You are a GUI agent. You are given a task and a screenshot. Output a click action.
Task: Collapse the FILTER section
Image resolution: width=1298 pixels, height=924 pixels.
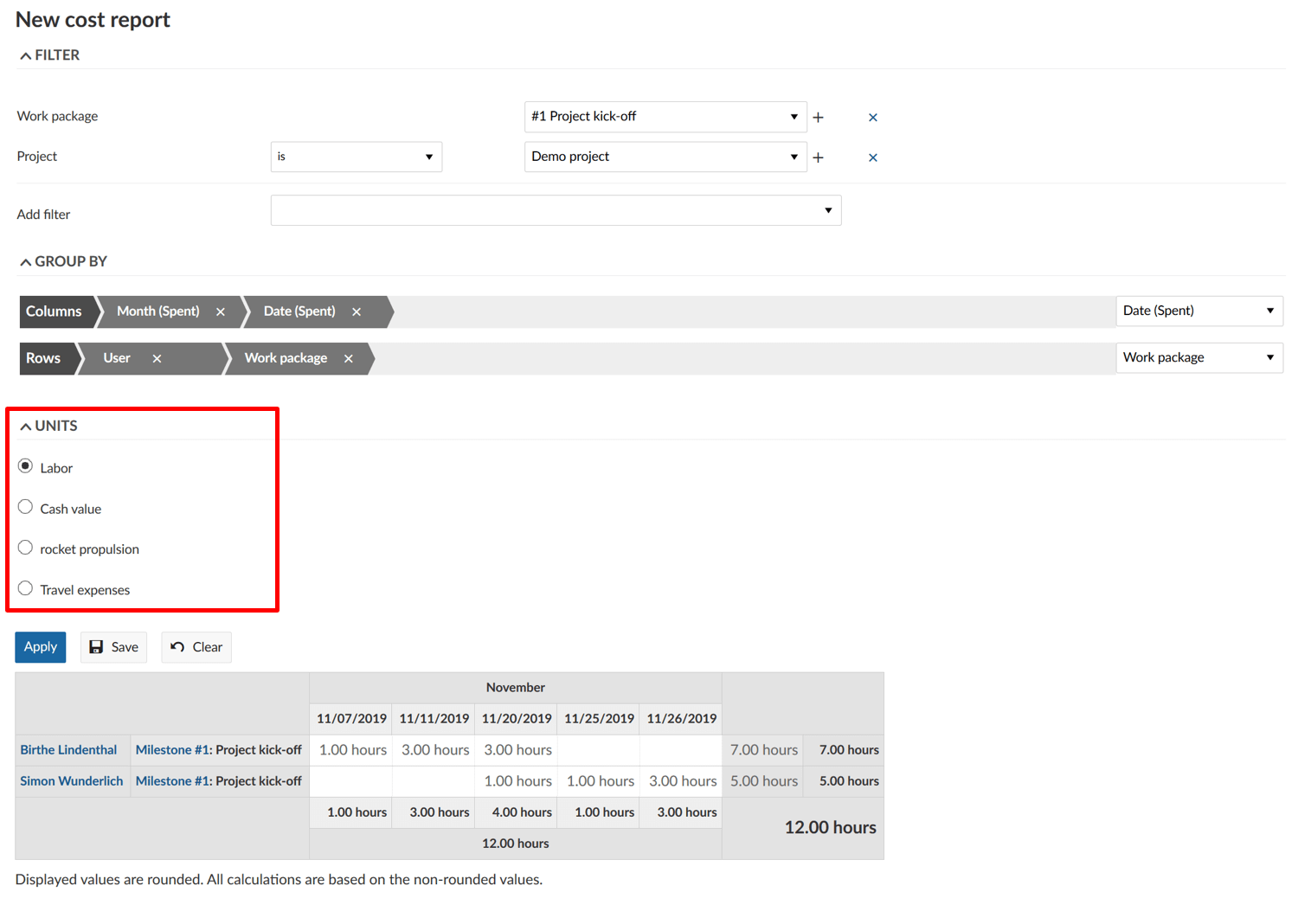tap(49, 55)
